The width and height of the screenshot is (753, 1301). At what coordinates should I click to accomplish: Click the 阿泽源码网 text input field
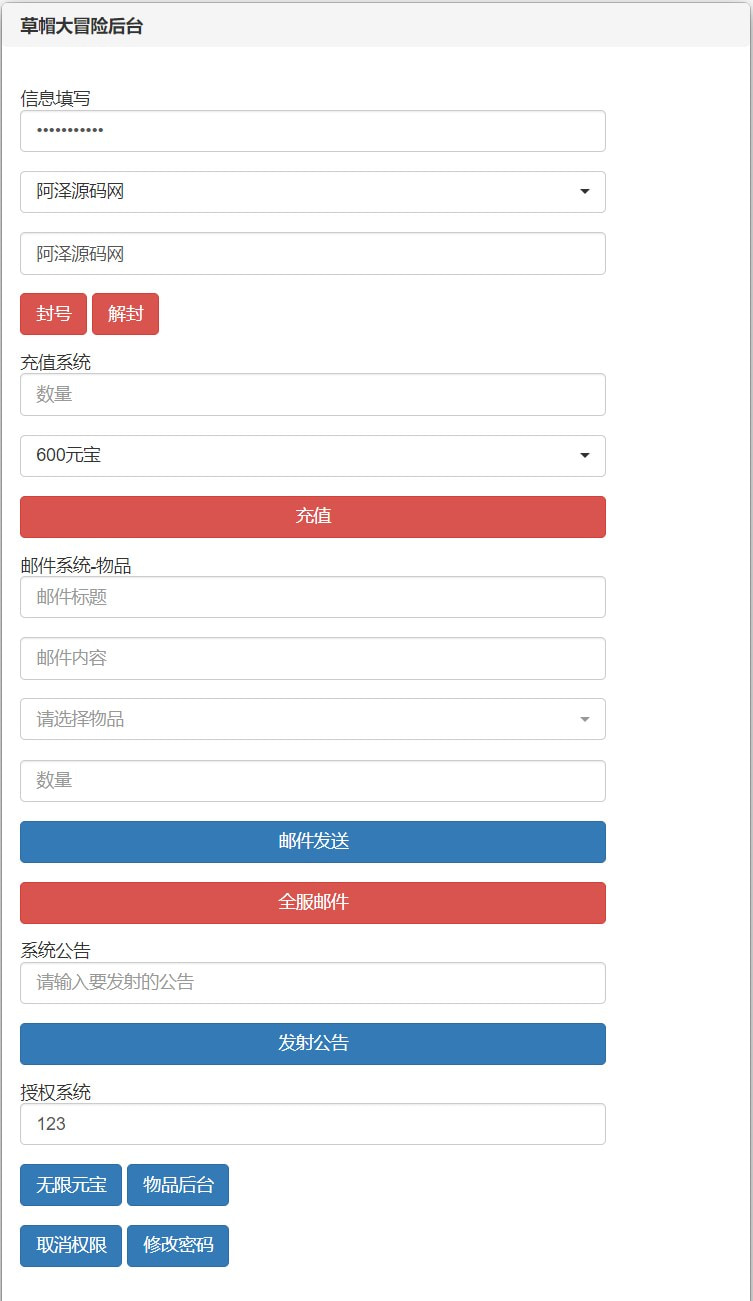click(x=312, y=254)
